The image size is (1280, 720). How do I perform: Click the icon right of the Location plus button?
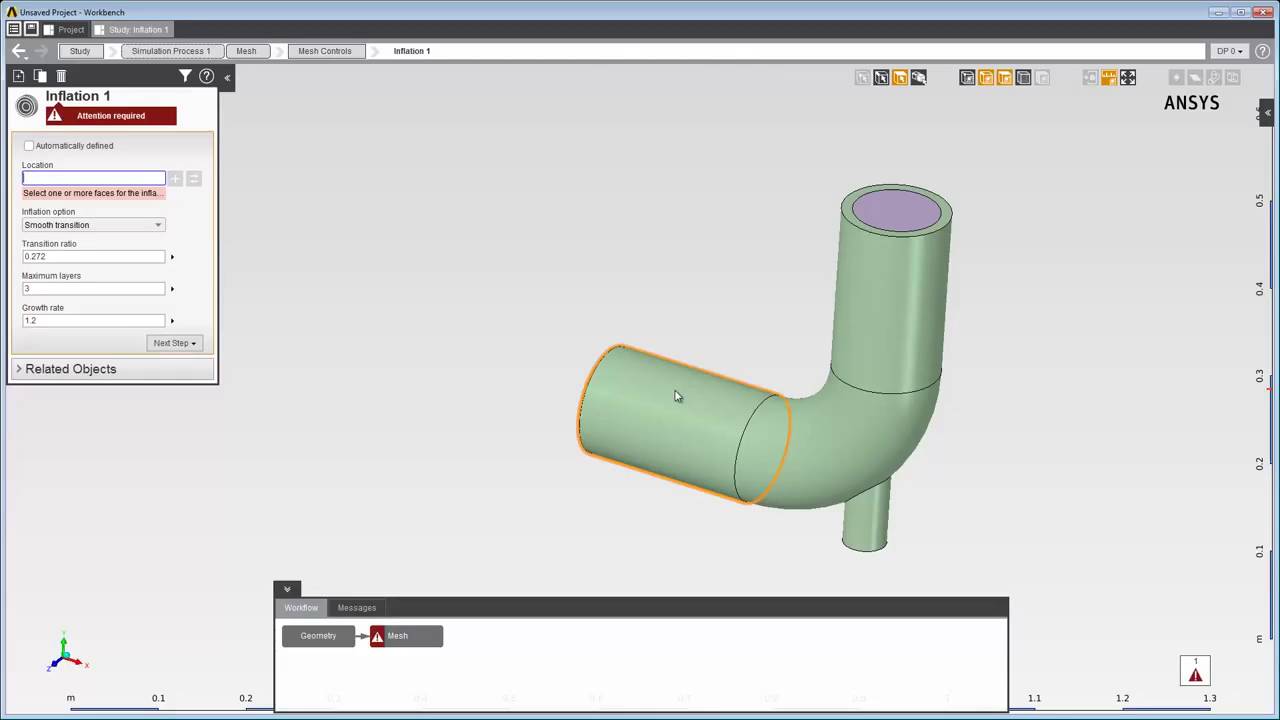pyautogui.click(x=194, y=178)
